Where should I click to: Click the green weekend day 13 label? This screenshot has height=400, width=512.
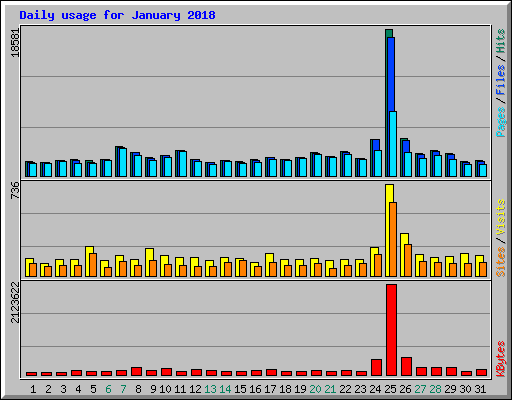point(210,389)
